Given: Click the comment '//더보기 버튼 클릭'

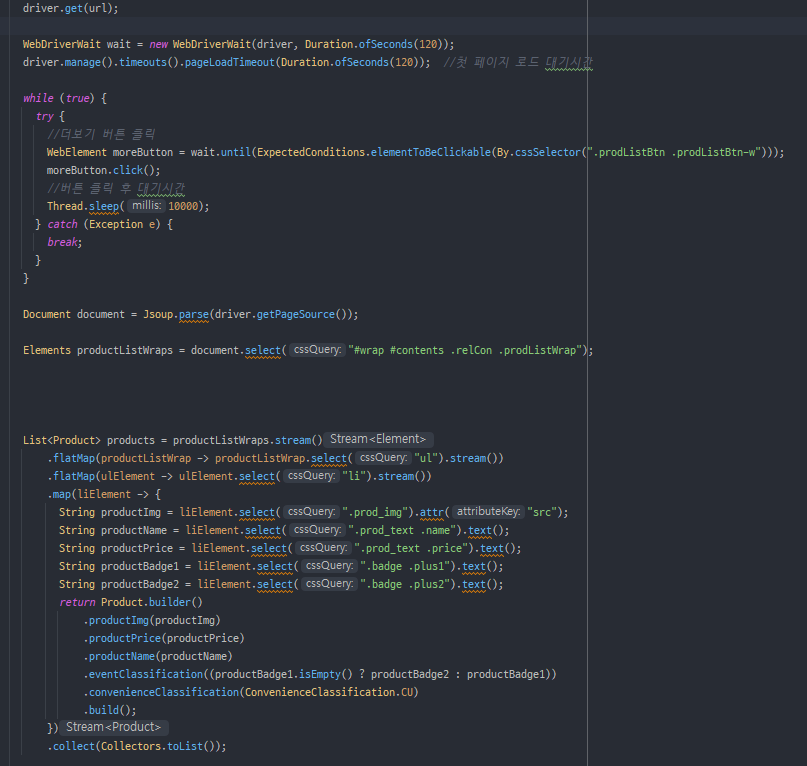Looking at the screenshot, I should [x=101, y=134].
